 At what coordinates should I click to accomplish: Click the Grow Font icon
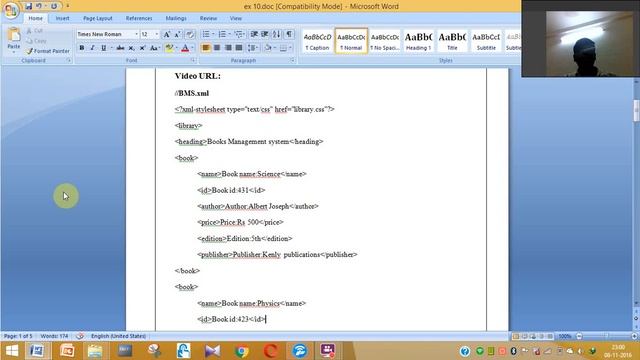tap(167, 34)
